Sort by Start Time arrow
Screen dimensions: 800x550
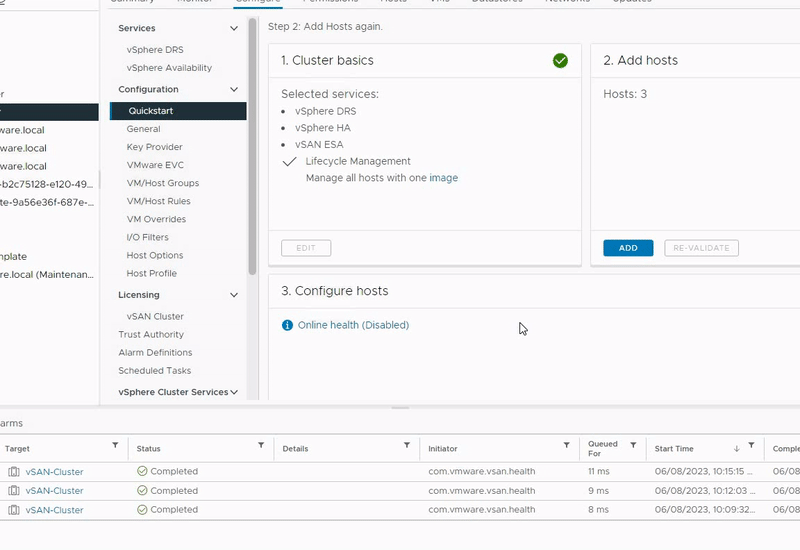(736, 449)
